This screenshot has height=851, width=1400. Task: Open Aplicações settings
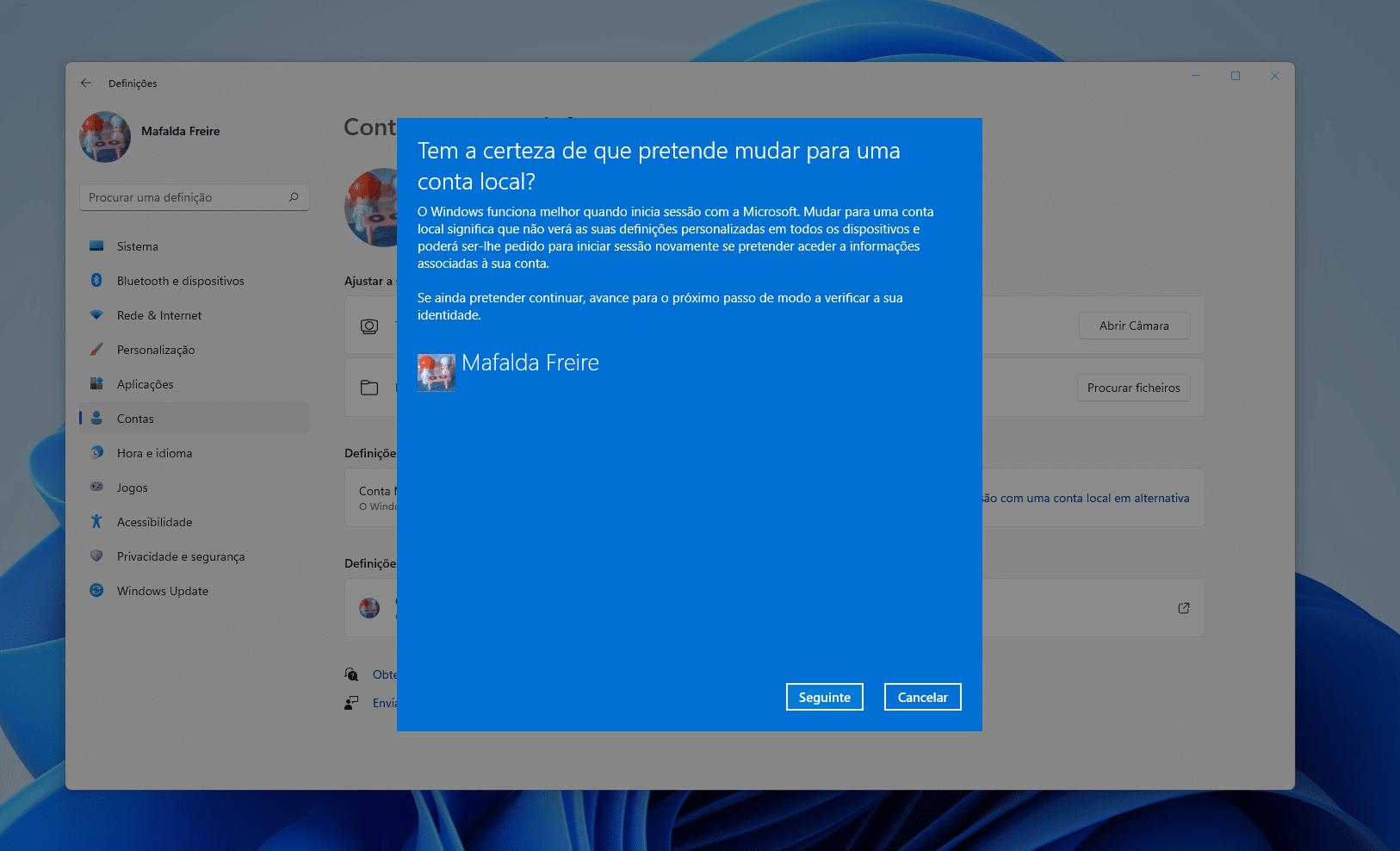(x=194, y=384)
